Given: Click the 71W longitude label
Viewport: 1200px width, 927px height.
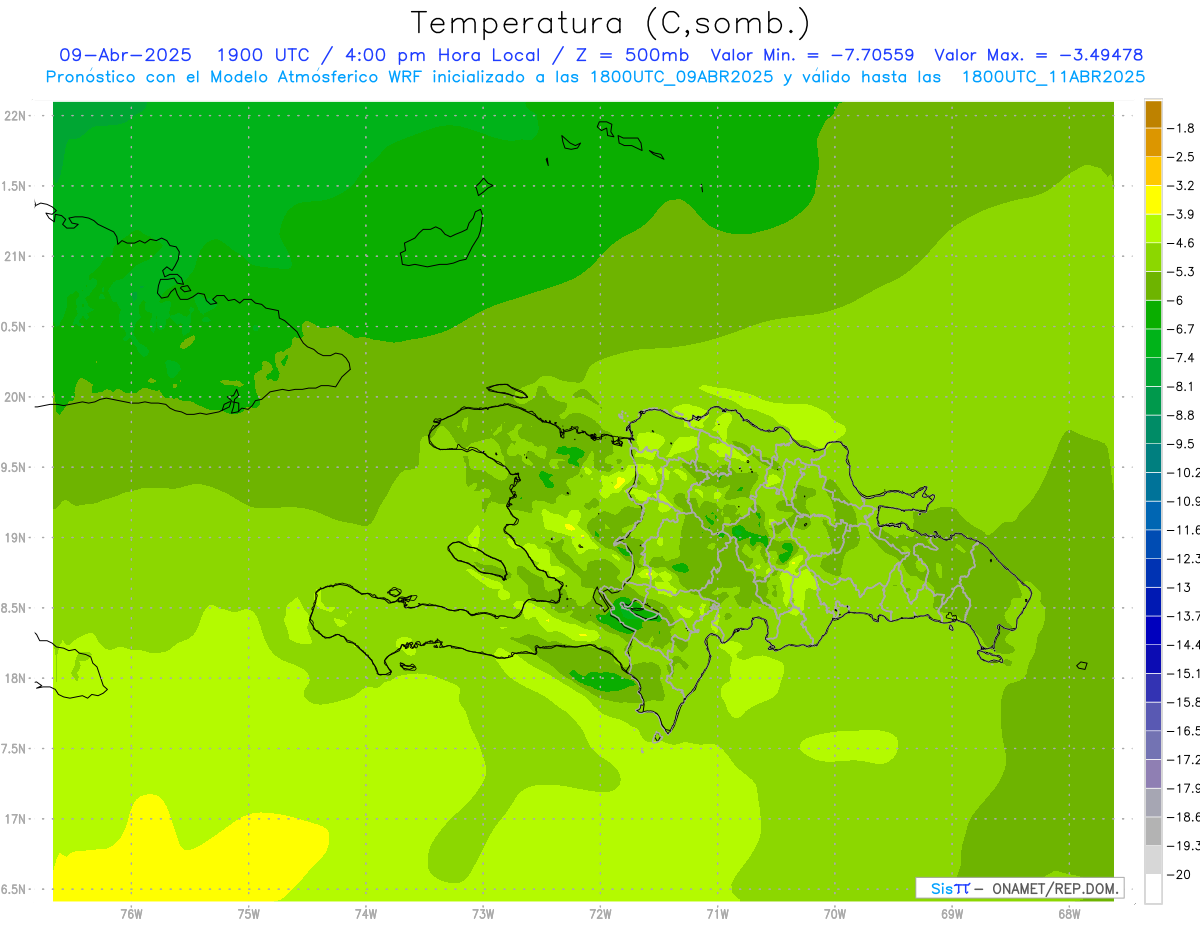Looking at the screenshot, I should (717, 914).
